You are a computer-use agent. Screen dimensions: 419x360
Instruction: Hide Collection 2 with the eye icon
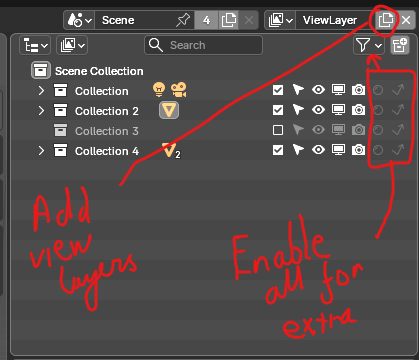click(x=318, y=110)
